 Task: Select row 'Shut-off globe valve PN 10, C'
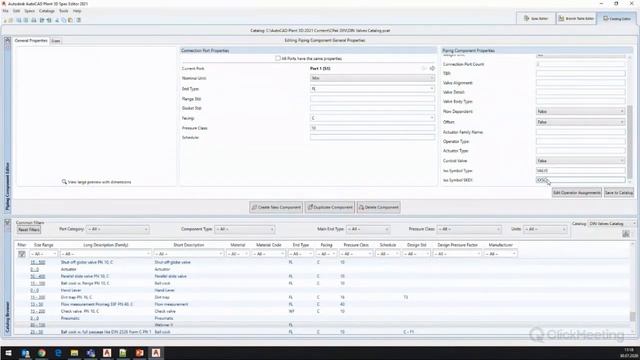pos(322,262)
